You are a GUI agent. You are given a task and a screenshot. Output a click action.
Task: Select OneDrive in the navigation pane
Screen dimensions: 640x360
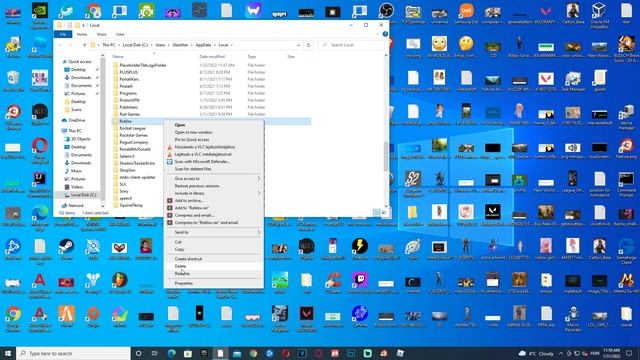(77, 120)
